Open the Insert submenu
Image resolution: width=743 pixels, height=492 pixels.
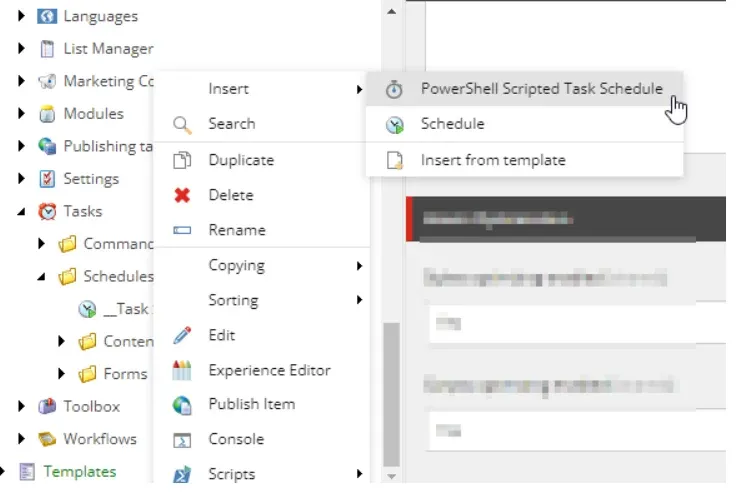pyautogui.click(x=262, y=89)
